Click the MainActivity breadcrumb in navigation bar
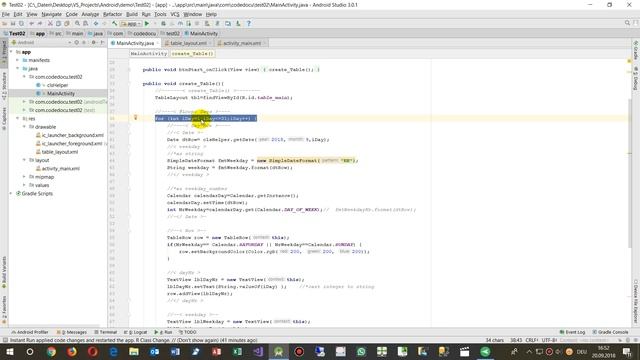640x360 pixels. coord(201,33)
